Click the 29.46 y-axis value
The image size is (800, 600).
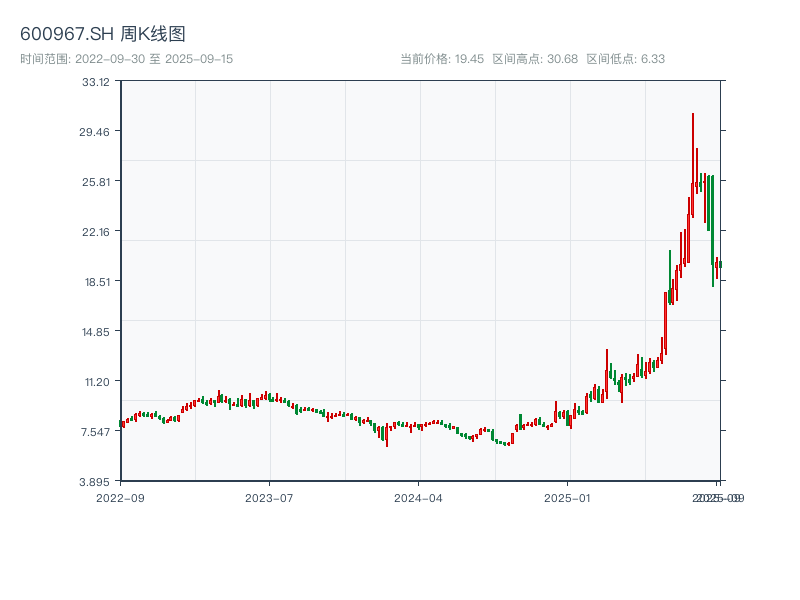coord(94,132)
